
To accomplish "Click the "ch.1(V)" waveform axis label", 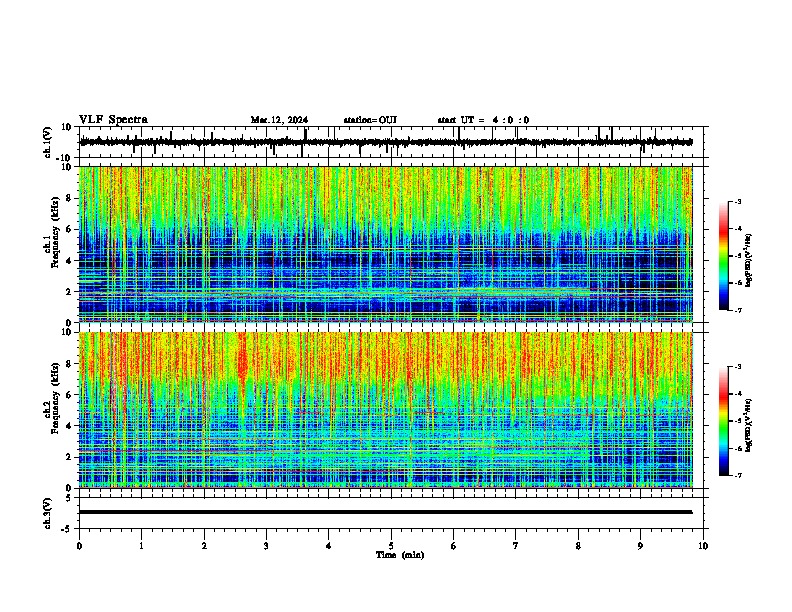I will (x=48, y=142).
